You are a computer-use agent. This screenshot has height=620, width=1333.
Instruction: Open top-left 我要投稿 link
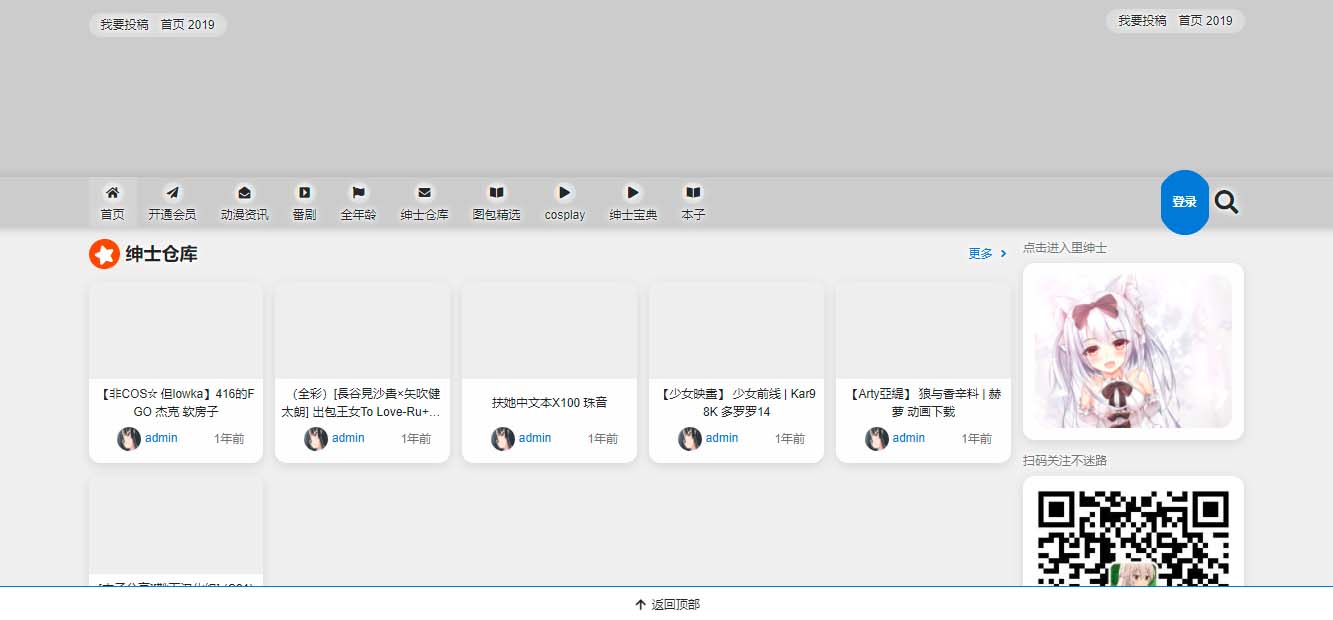(x=124, y=25)
